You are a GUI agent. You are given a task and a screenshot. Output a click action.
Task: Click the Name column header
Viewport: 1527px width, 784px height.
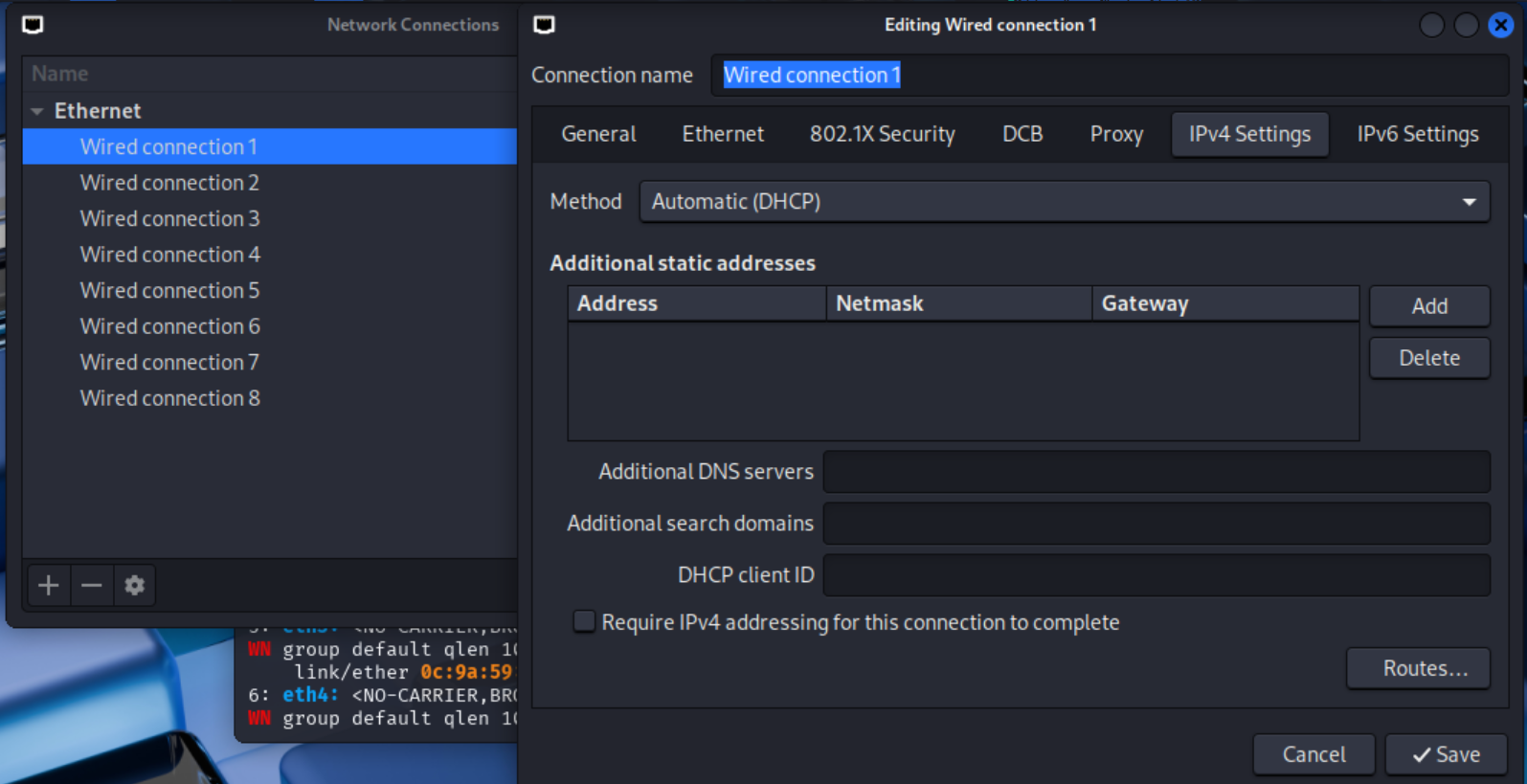(270, 74)
